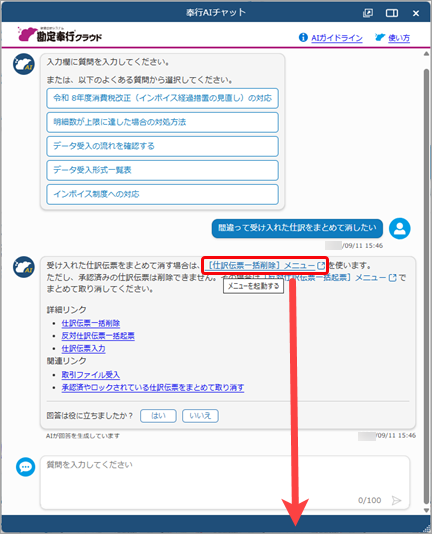Close the 奉行AIチャット window

pos(416,13)
